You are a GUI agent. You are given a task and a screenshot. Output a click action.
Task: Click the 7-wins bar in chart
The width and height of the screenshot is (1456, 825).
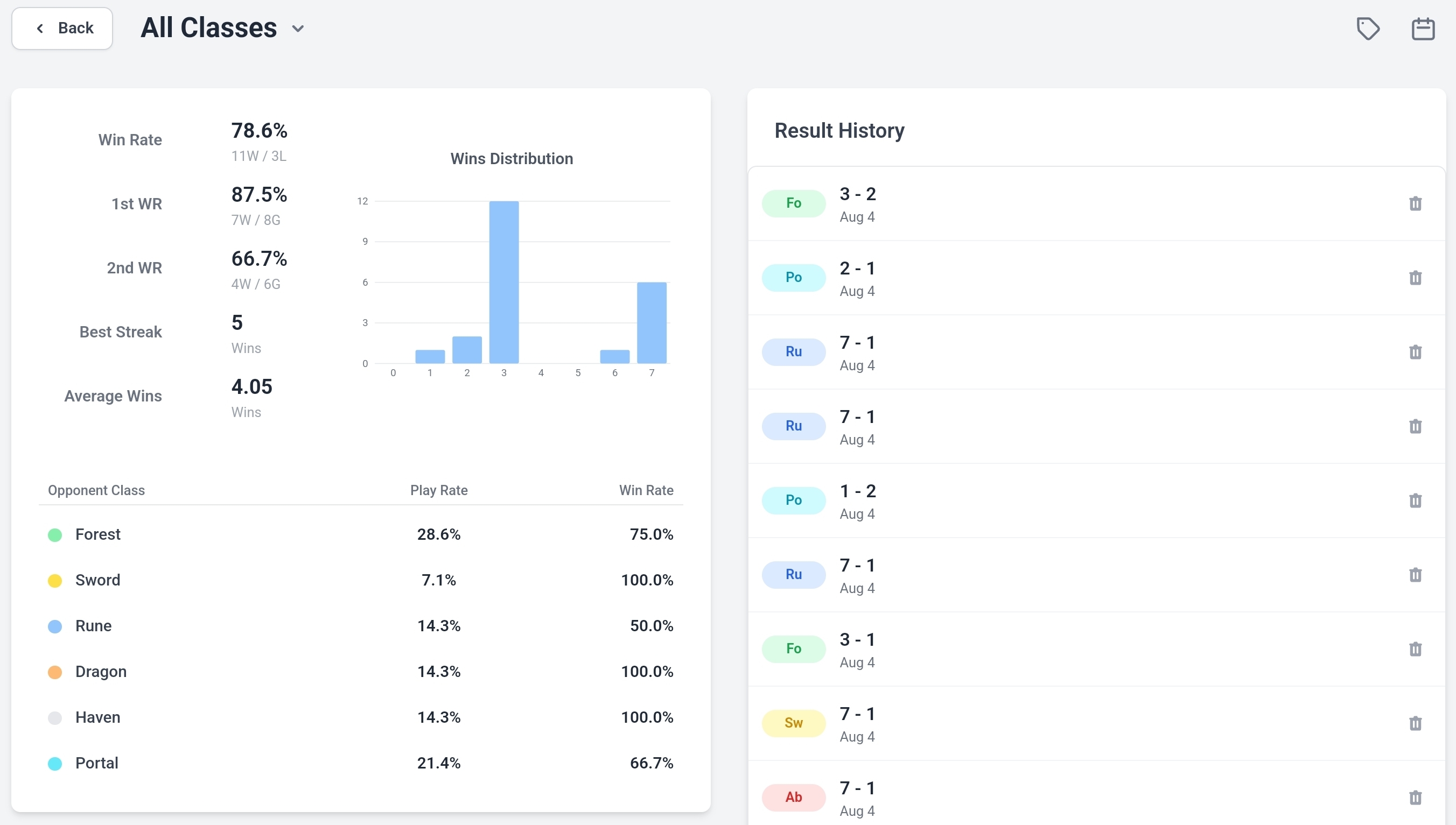click(652, 323)
